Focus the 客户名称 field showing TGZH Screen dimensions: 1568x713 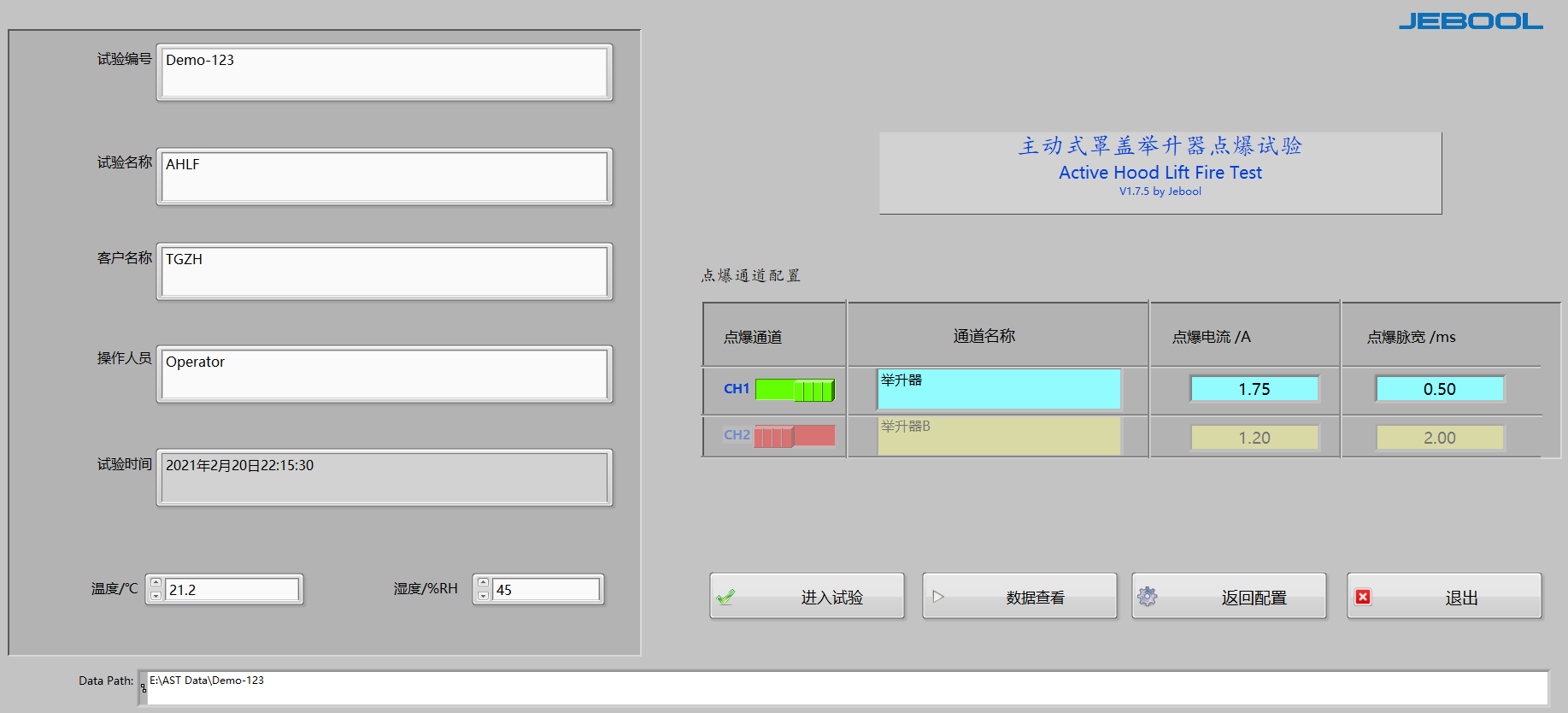385,272
